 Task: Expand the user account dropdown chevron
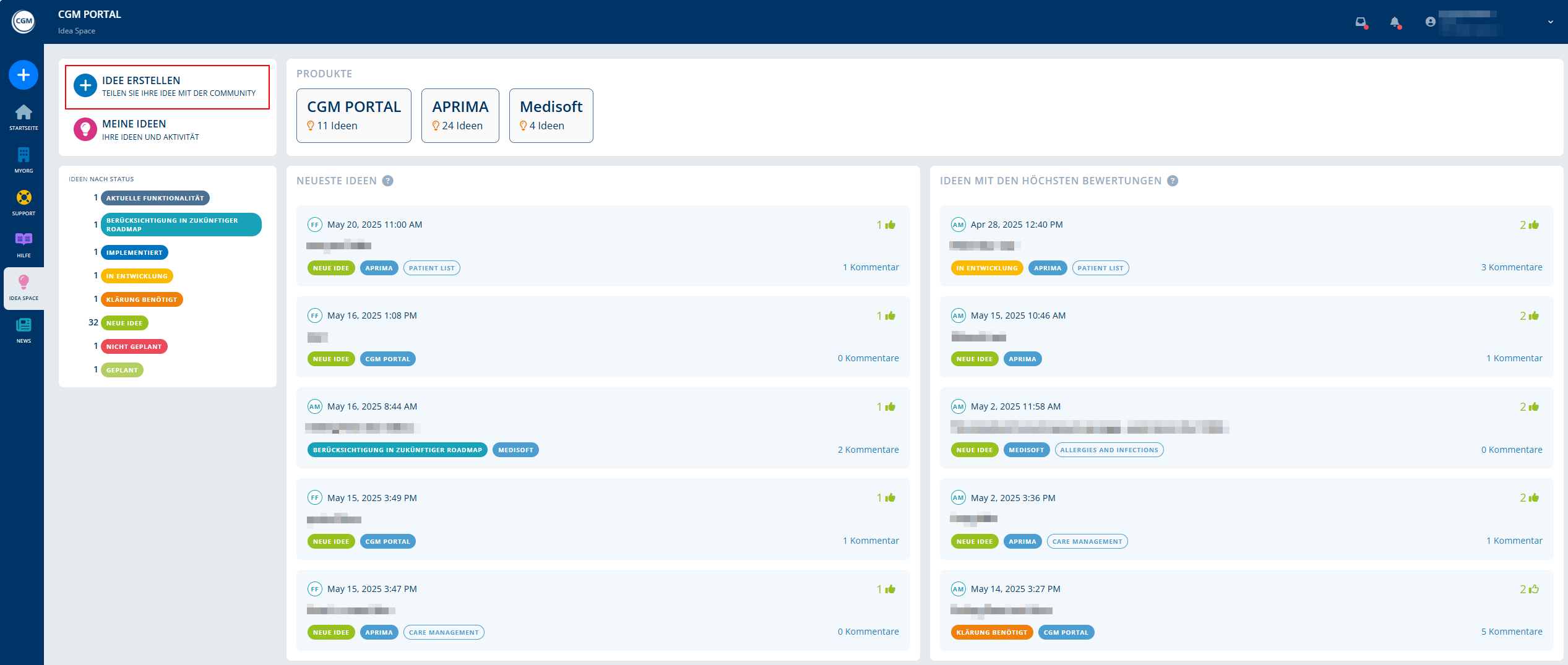click(1550, 22)
